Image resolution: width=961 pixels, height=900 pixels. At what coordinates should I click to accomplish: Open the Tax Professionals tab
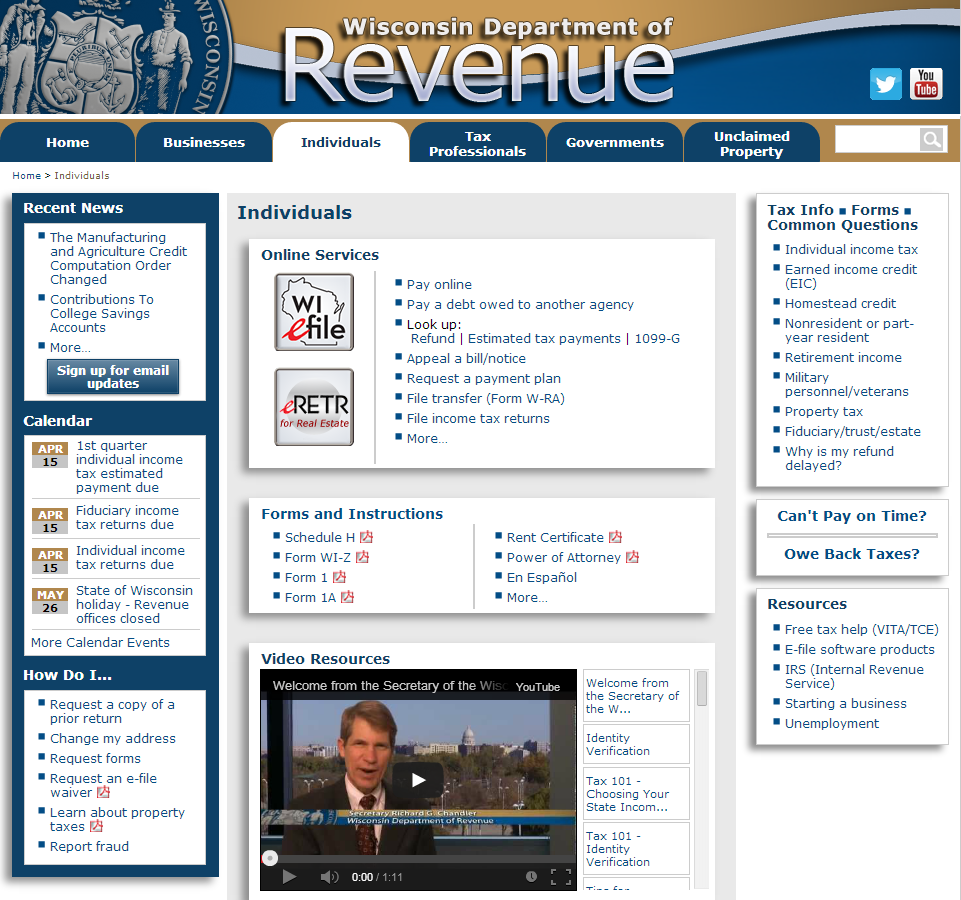pyautogui.click(x=477, y=143)
